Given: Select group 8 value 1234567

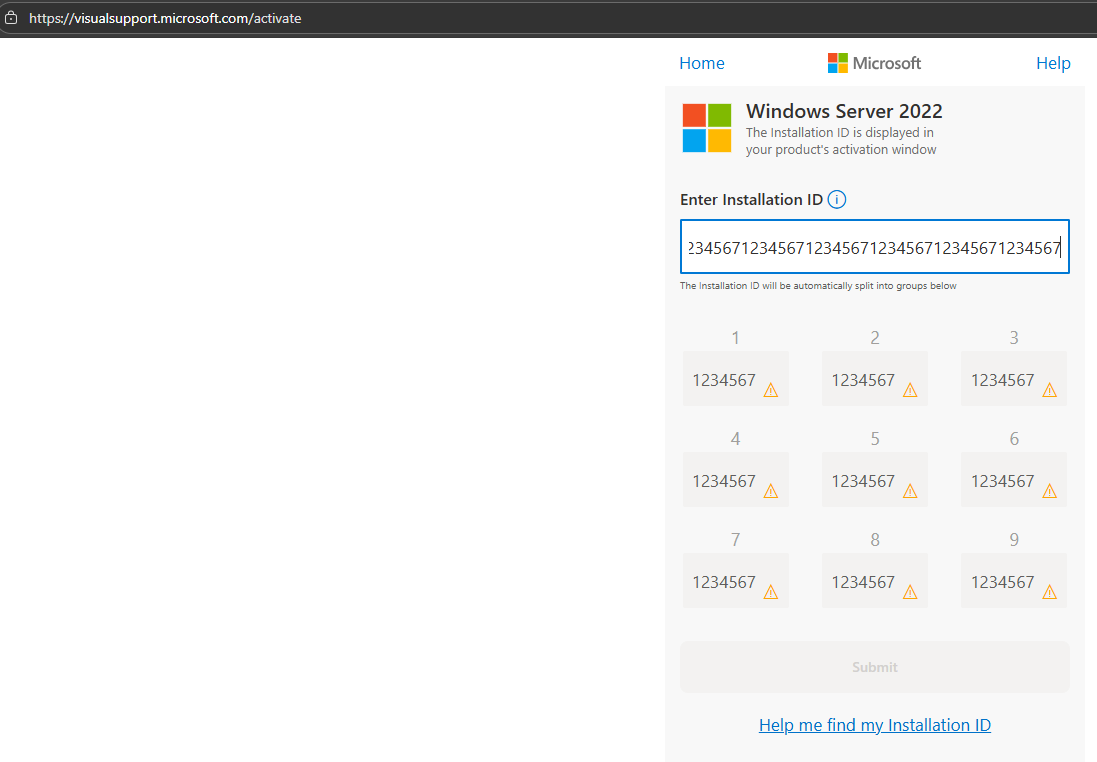Looking at the screenshot, I should [x=863, y=582].
